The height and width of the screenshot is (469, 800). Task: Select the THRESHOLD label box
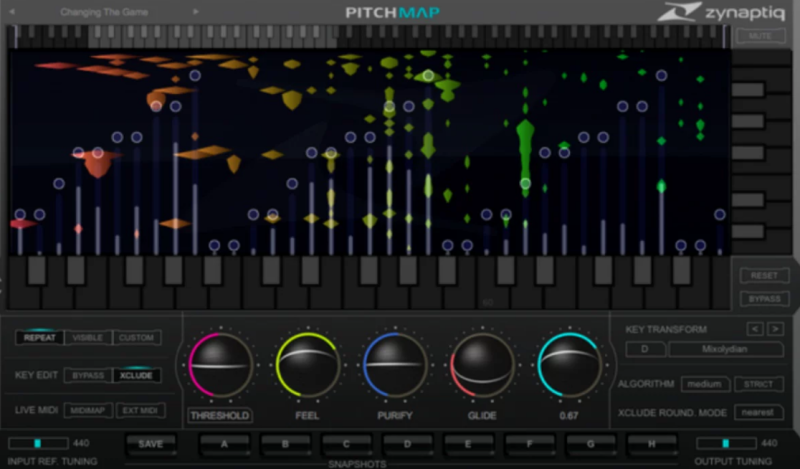coord(220,415)
